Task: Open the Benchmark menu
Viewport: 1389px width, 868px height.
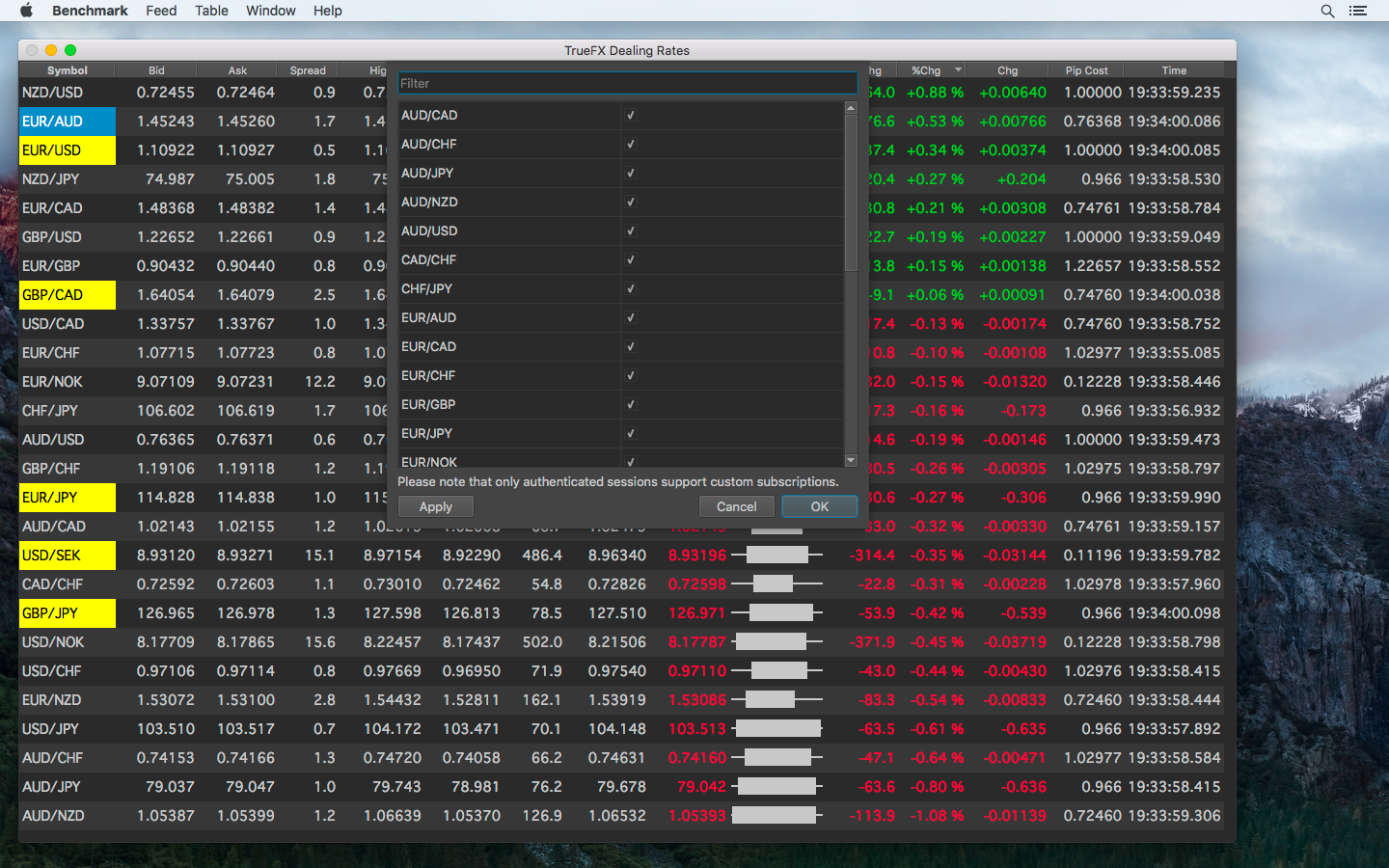Action: point(90,11)
